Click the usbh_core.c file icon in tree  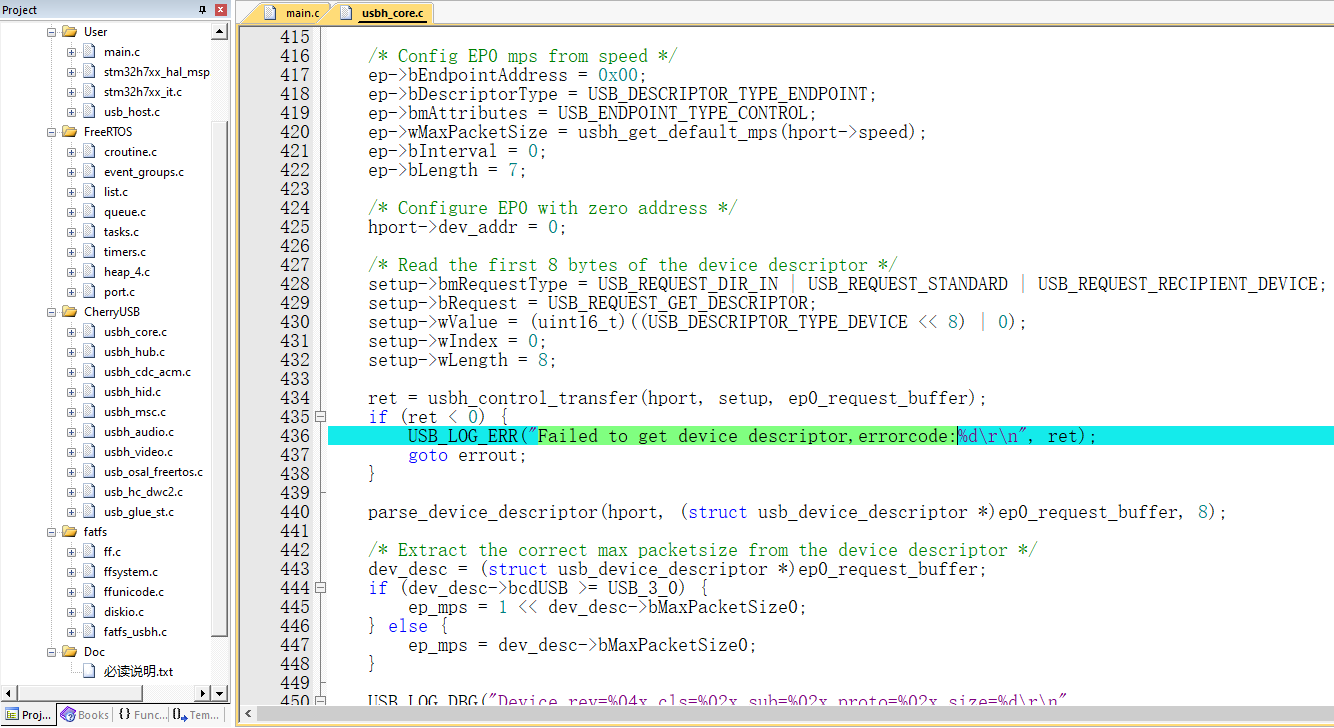pos(90,332)
